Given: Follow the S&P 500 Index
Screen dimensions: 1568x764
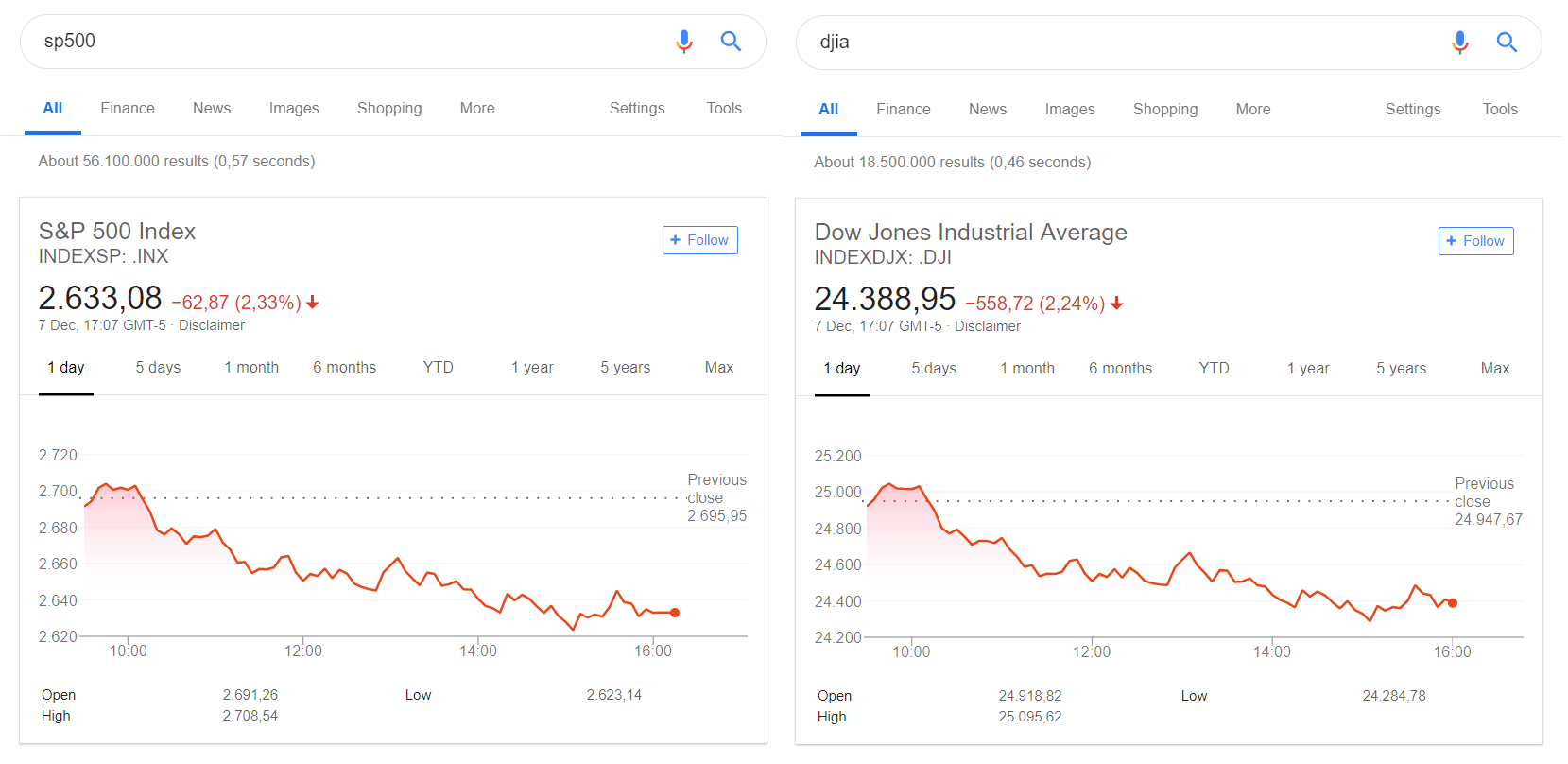Looking at the screenshot, I should click(700, 240).
